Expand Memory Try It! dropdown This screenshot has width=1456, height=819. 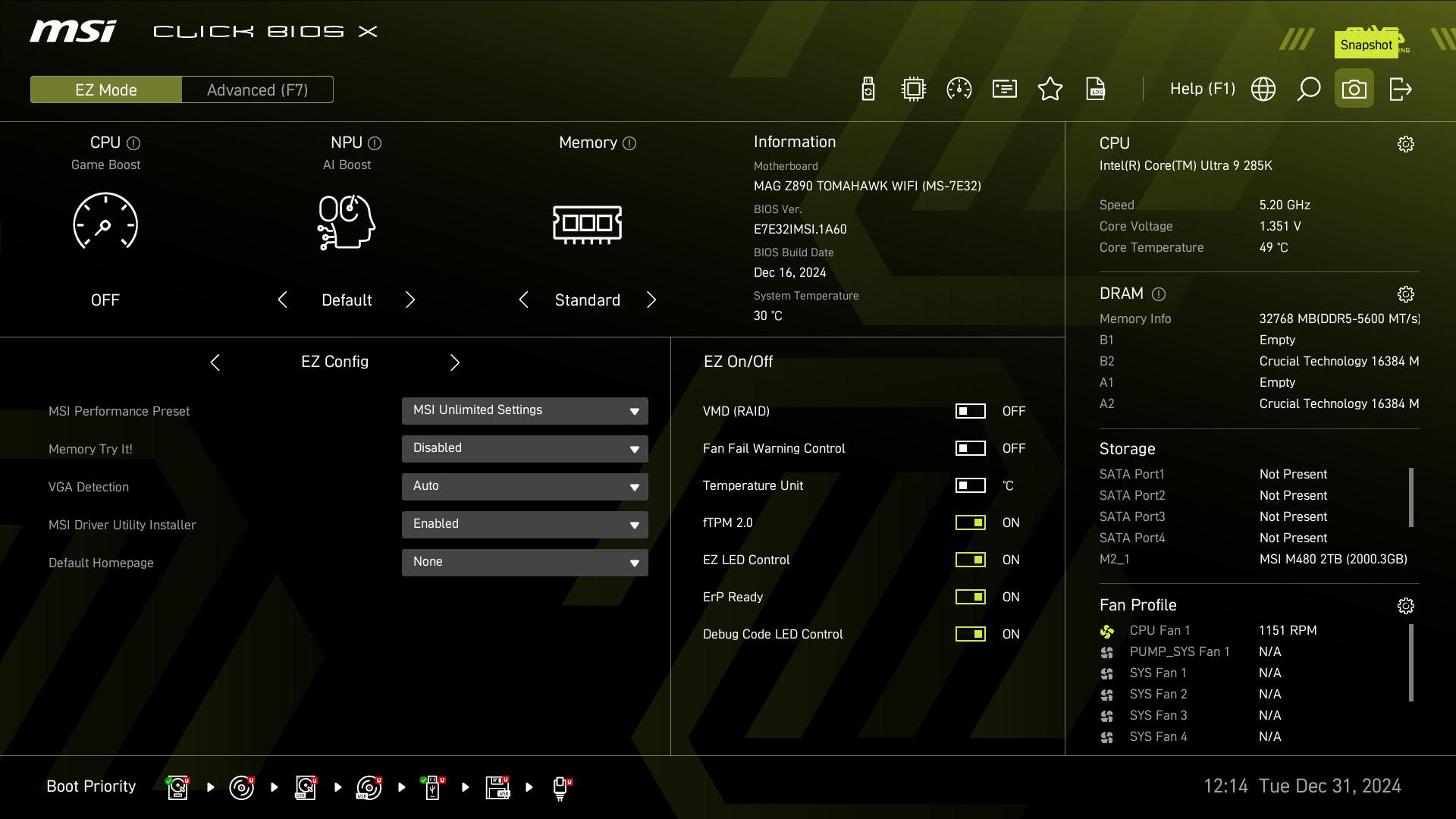coord(635,447)
